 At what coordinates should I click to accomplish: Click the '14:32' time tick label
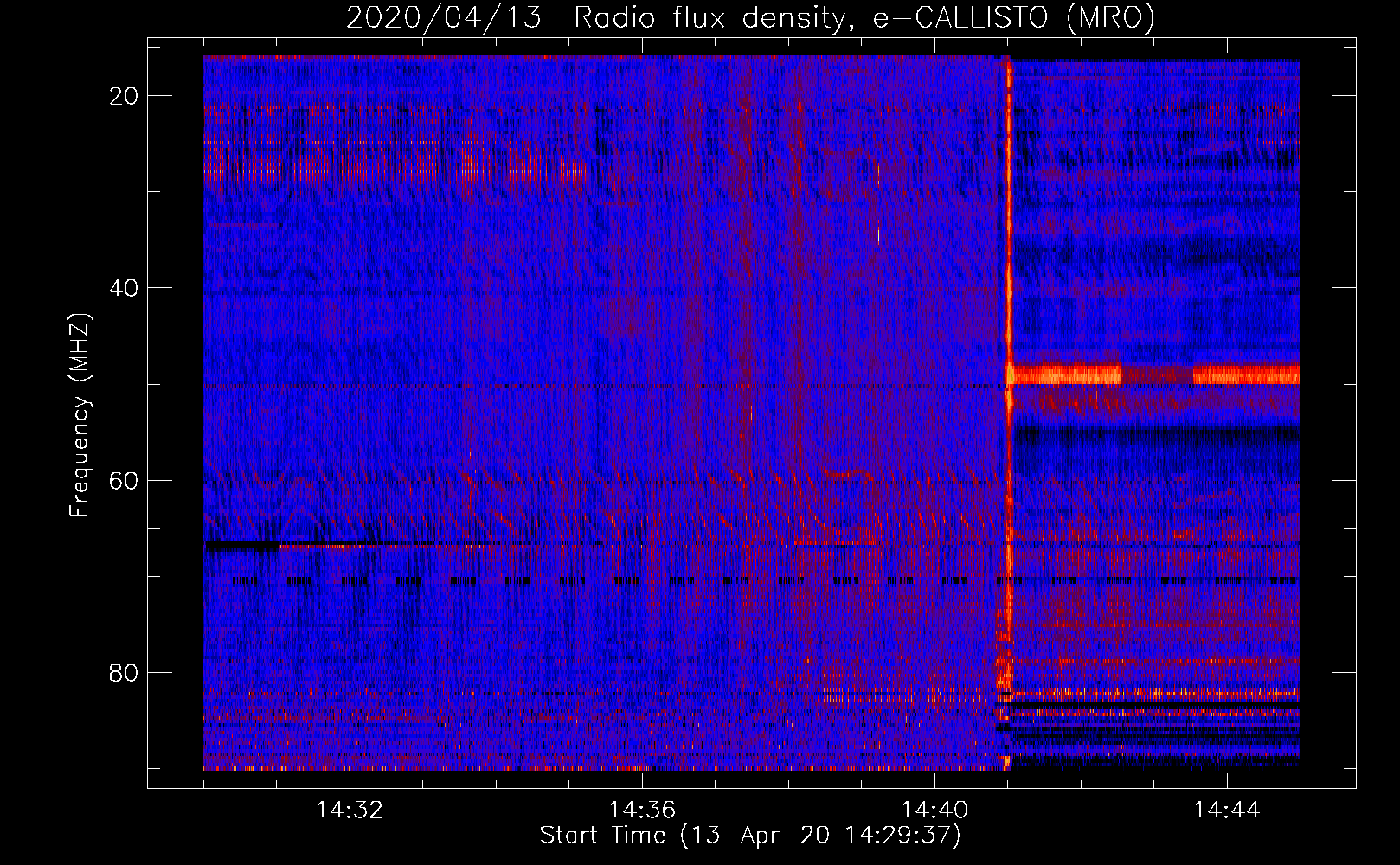click(350, 811)
